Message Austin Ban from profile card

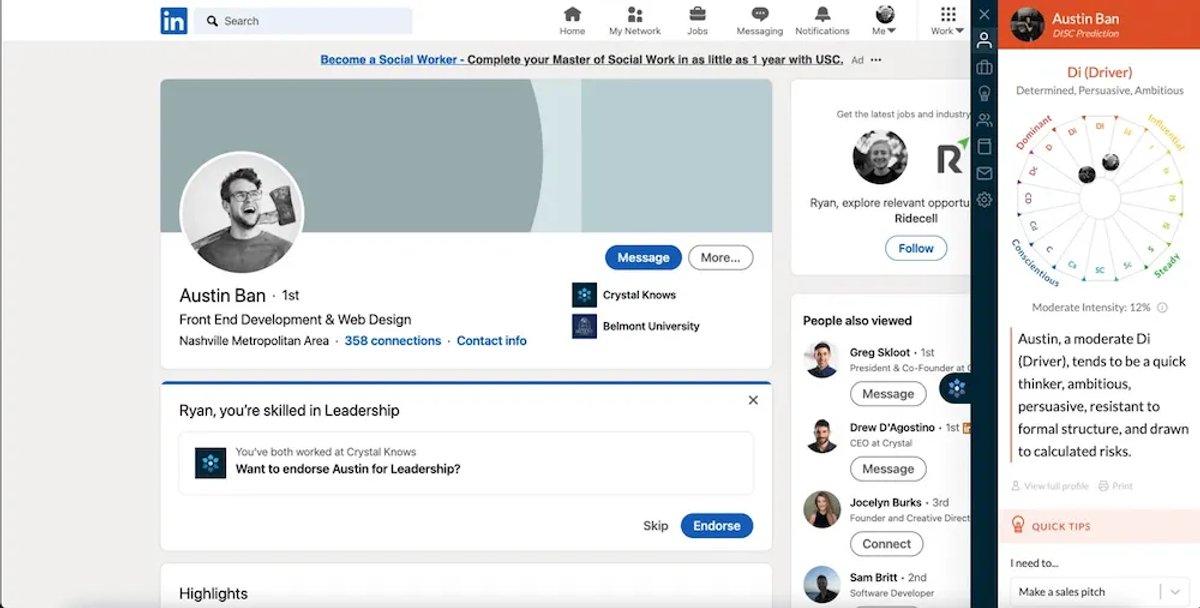point(643,257)
